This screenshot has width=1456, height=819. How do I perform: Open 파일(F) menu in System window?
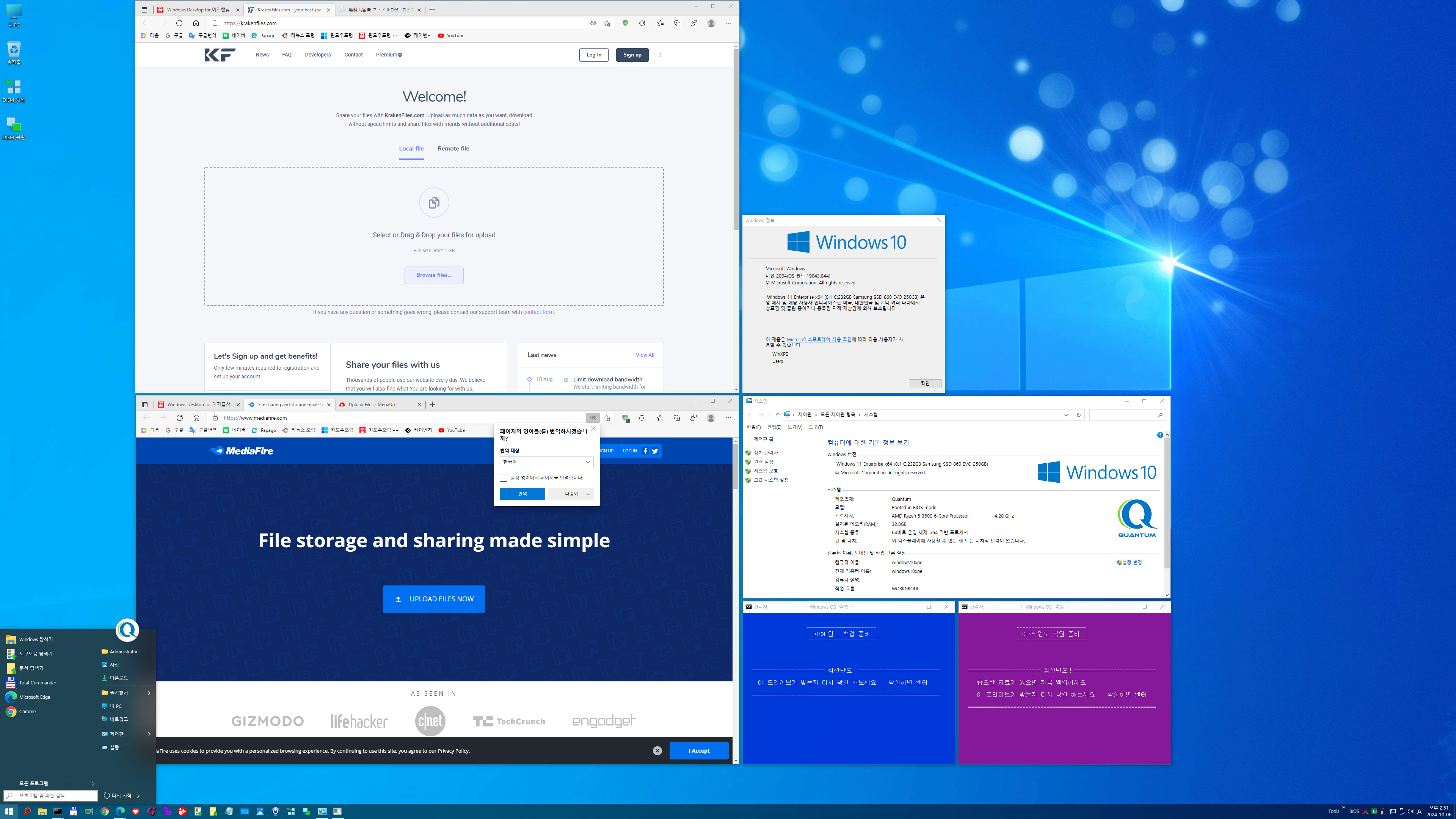click(x=753, y=427)
